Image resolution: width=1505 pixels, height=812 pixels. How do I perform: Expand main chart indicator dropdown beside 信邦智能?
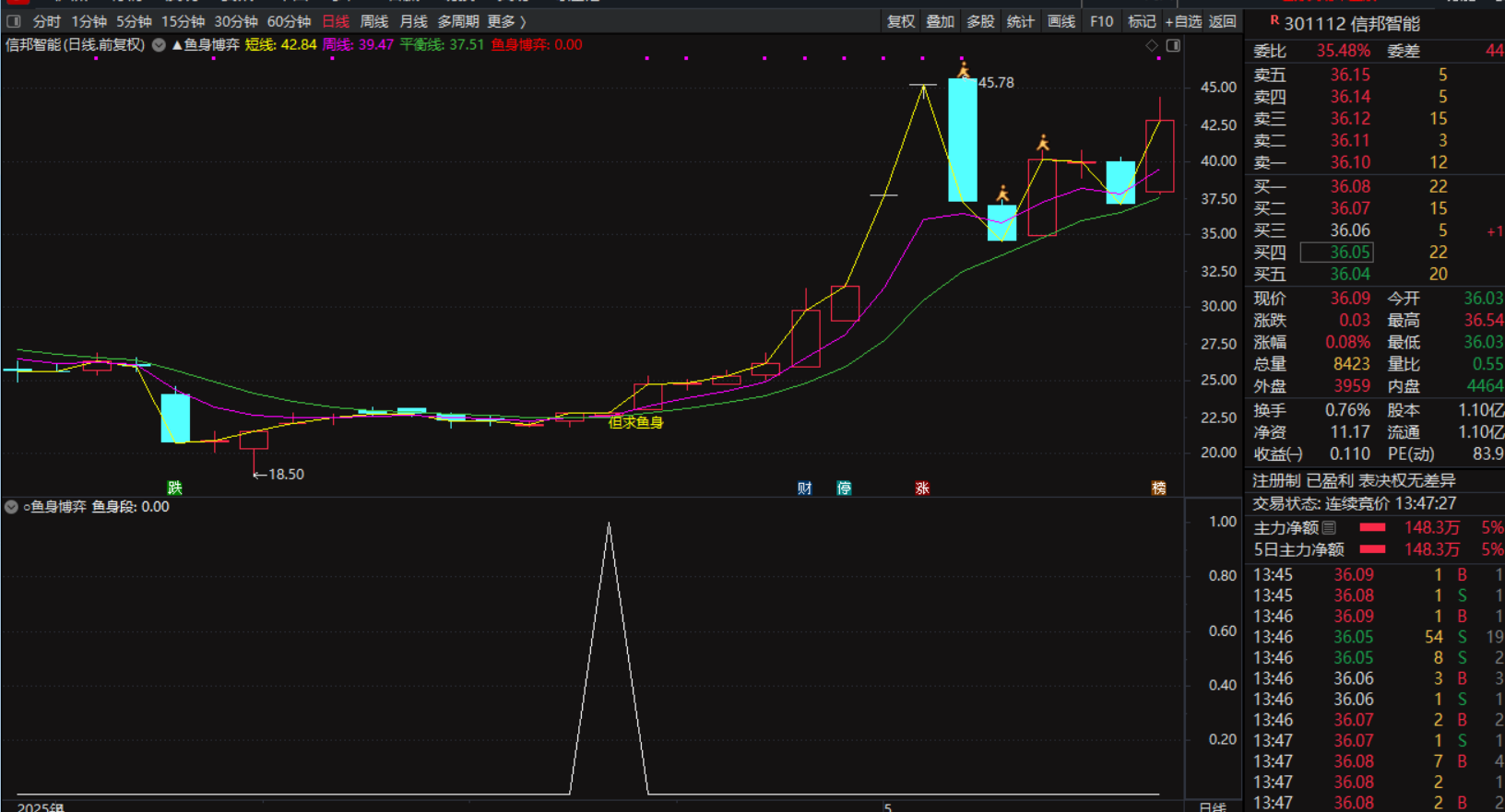159,45
